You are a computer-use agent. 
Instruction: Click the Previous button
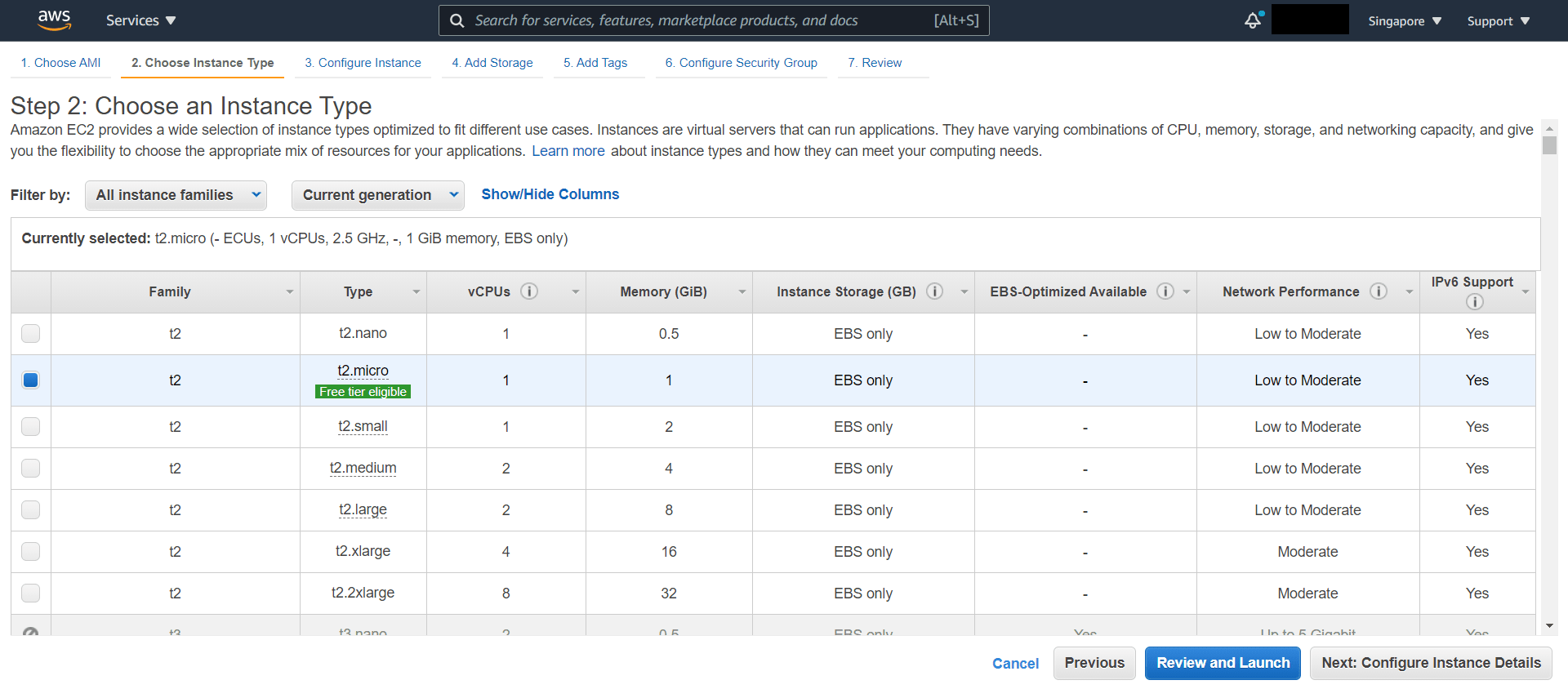coord(1094,663)
